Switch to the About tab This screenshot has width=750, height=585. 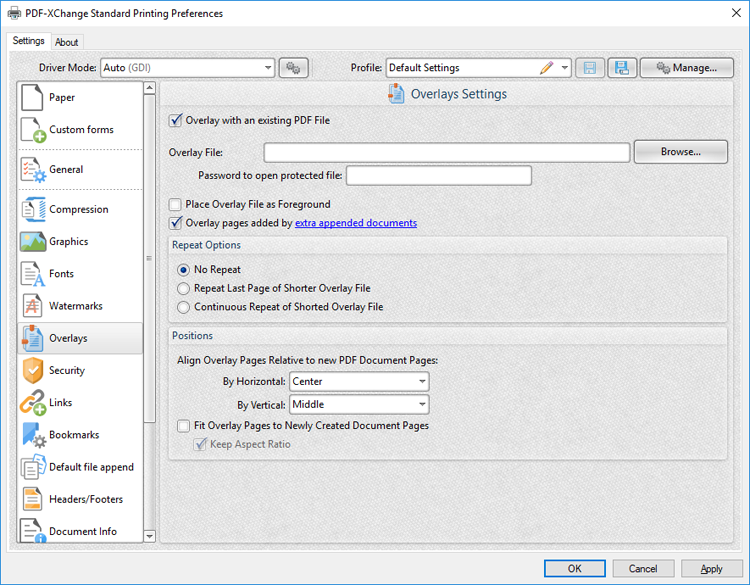coord(67,42)
